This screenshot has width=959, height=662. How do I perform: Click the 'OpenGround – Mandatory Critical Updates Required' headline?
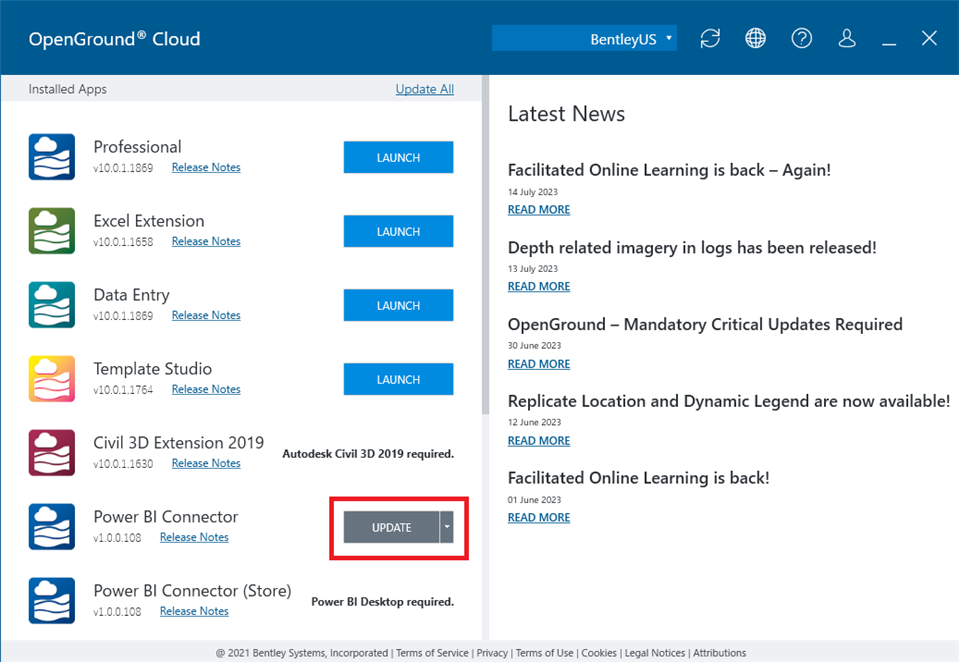coord(705,324)
